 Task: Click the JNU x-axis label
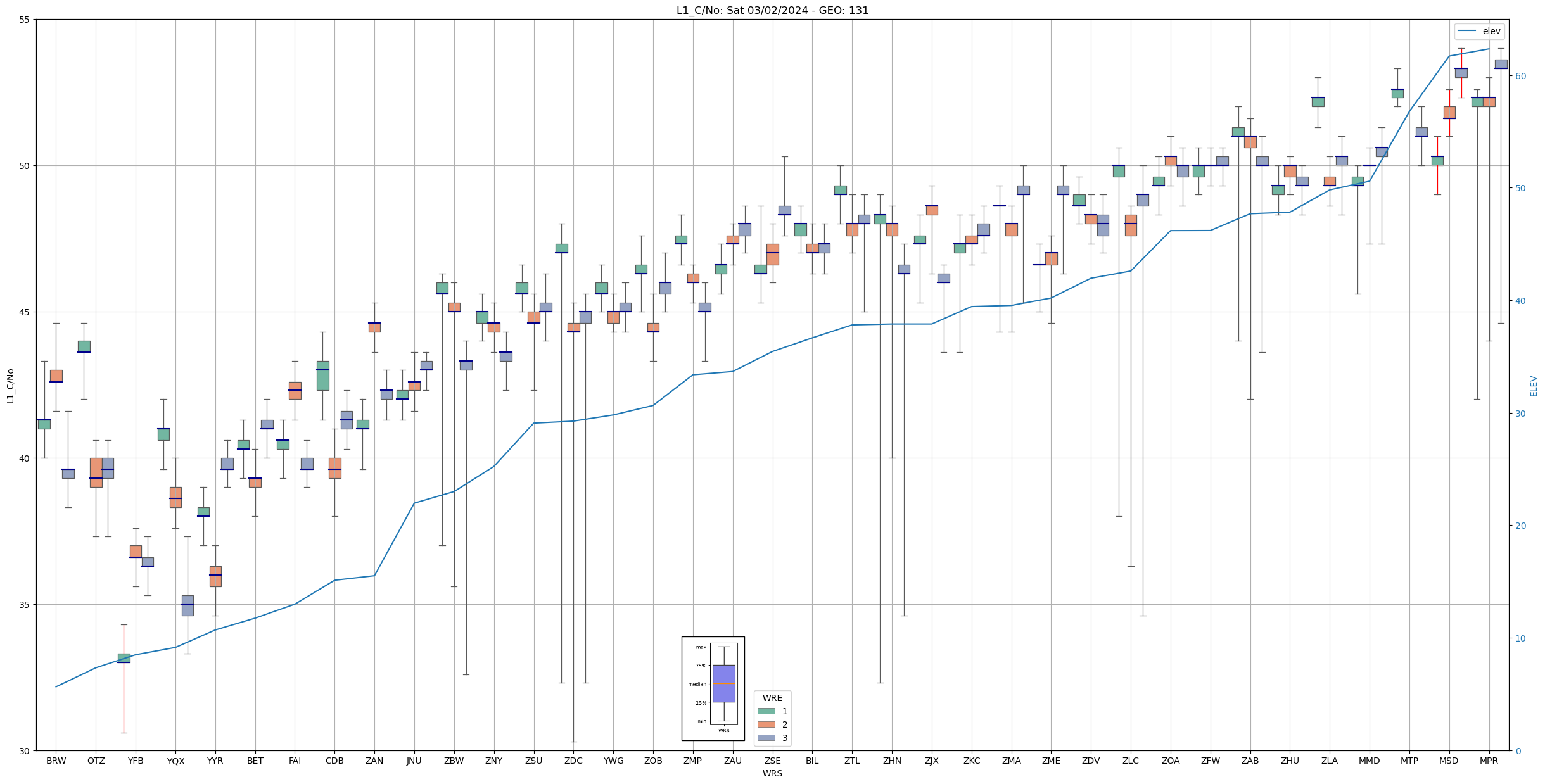coord(414,761)
